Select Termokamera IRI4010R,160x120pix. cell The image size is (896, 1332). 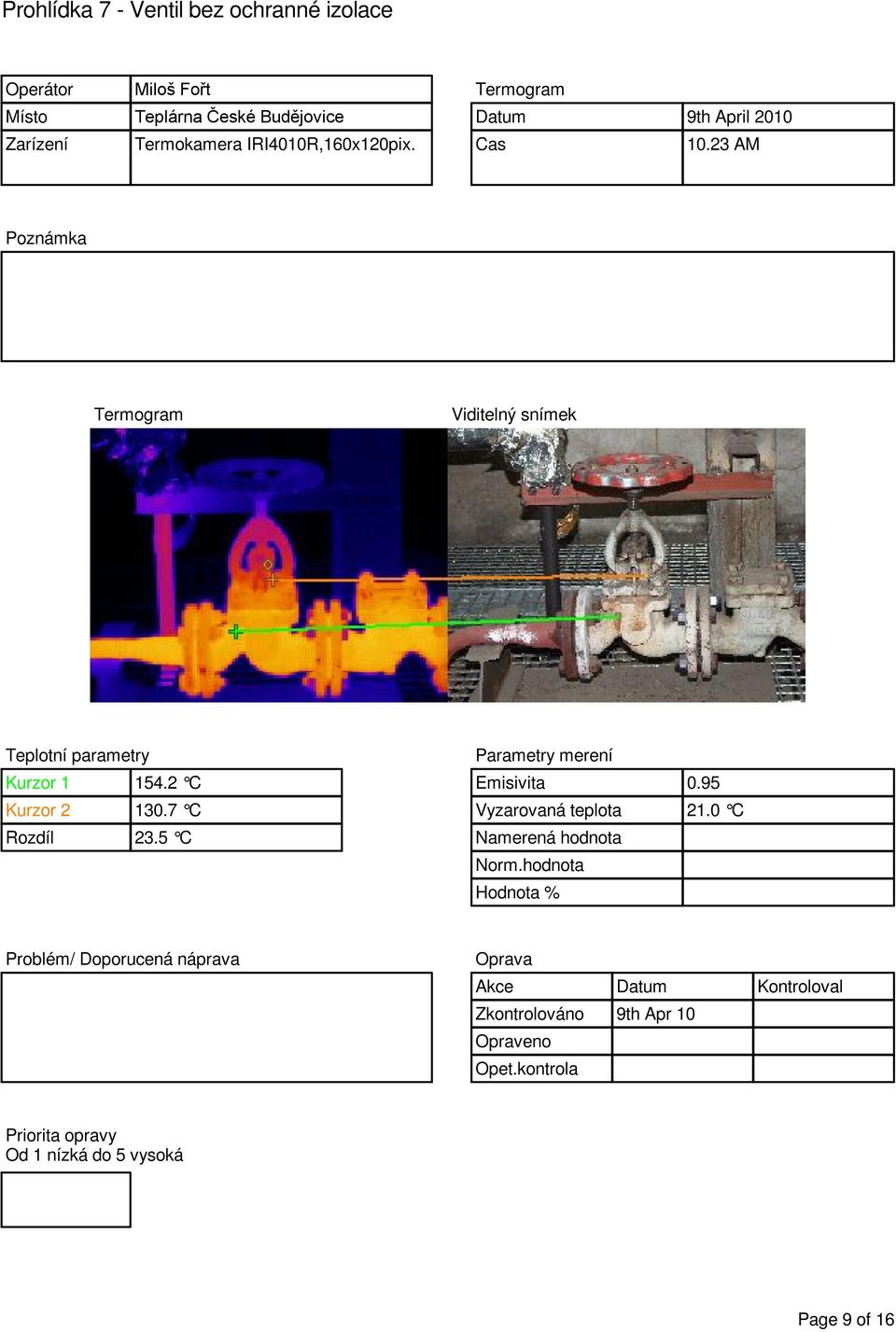(x=281, y=145)
